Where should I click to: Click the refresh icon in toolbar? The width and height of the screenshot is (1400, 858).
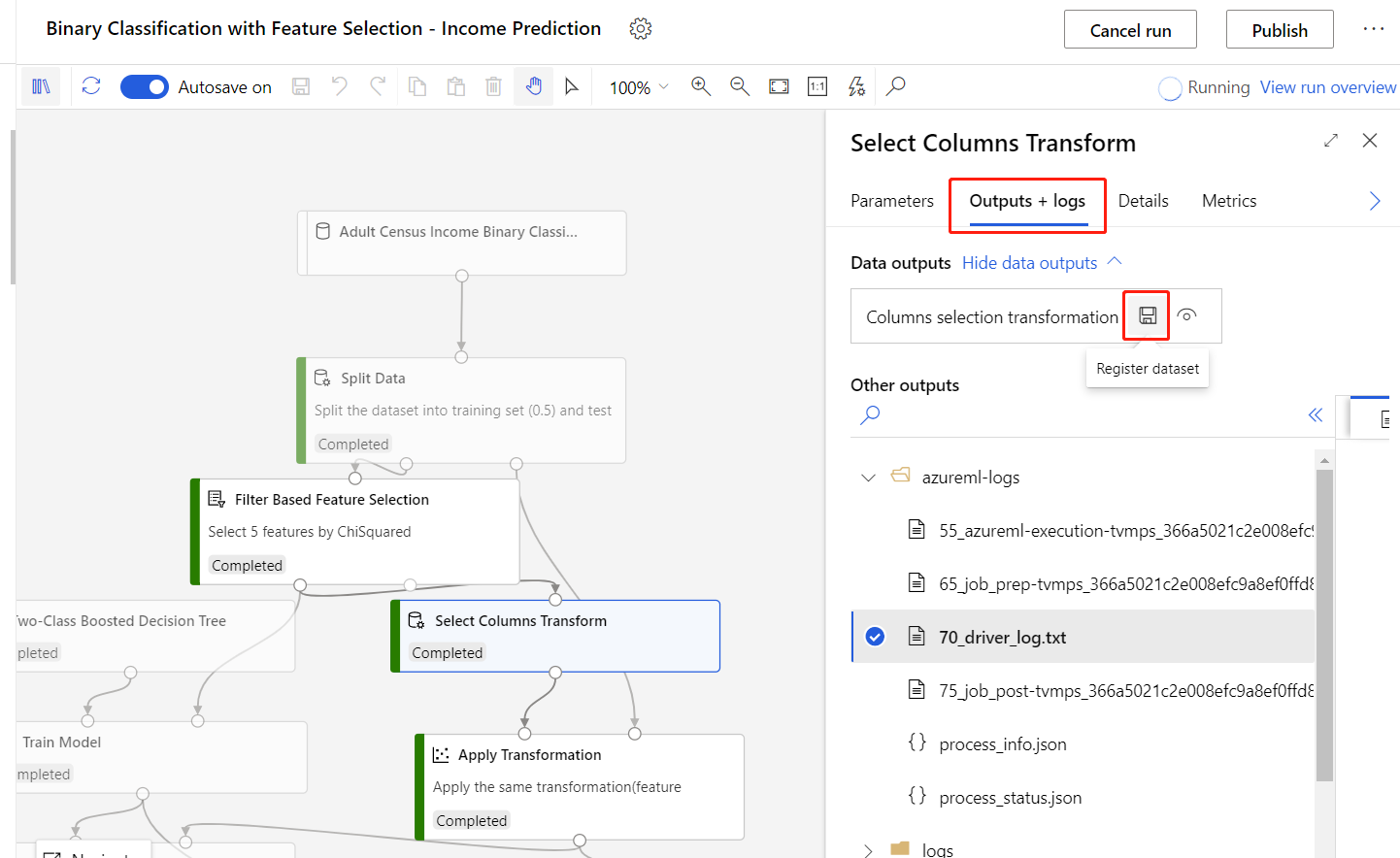point(91,86)
